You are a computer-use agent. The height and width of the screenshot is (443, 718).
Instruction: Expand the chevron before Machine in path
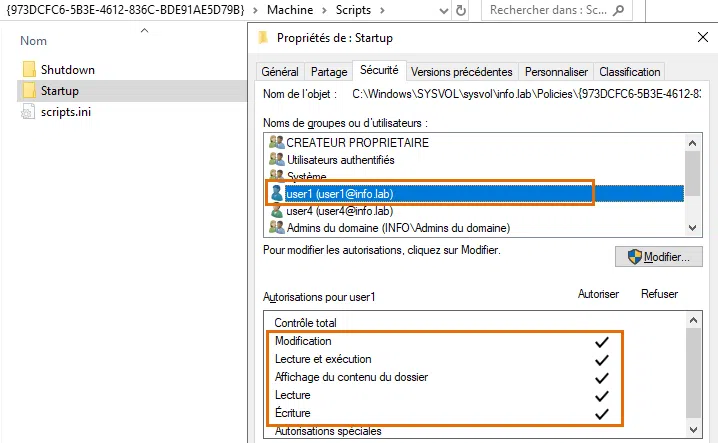coord(256,10)
